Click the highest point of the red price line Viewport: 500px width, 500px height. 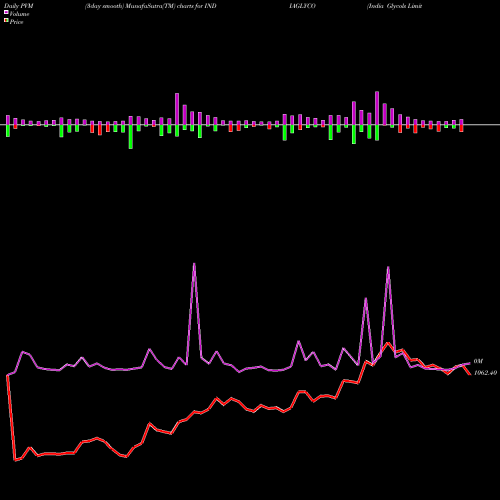(x=388, y=343)
